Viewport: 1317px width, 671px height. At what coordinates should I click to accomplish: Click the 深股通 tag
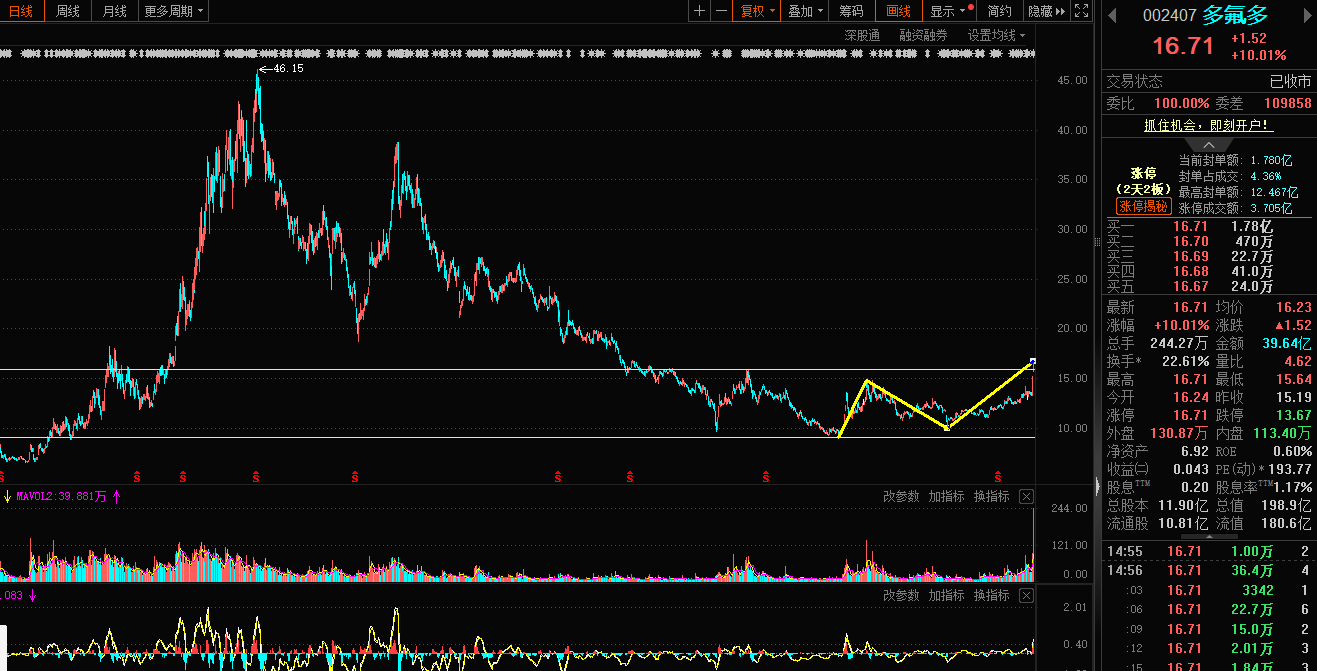(862, 35)
